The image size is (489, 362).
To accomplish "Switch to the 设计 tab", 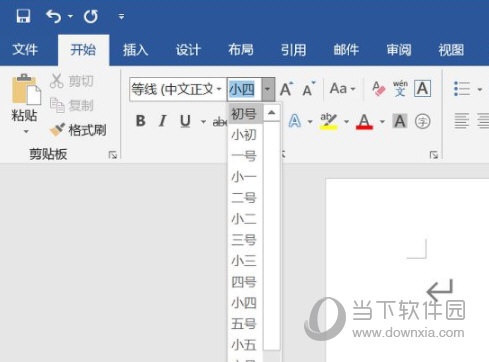I will coord(188,50).
